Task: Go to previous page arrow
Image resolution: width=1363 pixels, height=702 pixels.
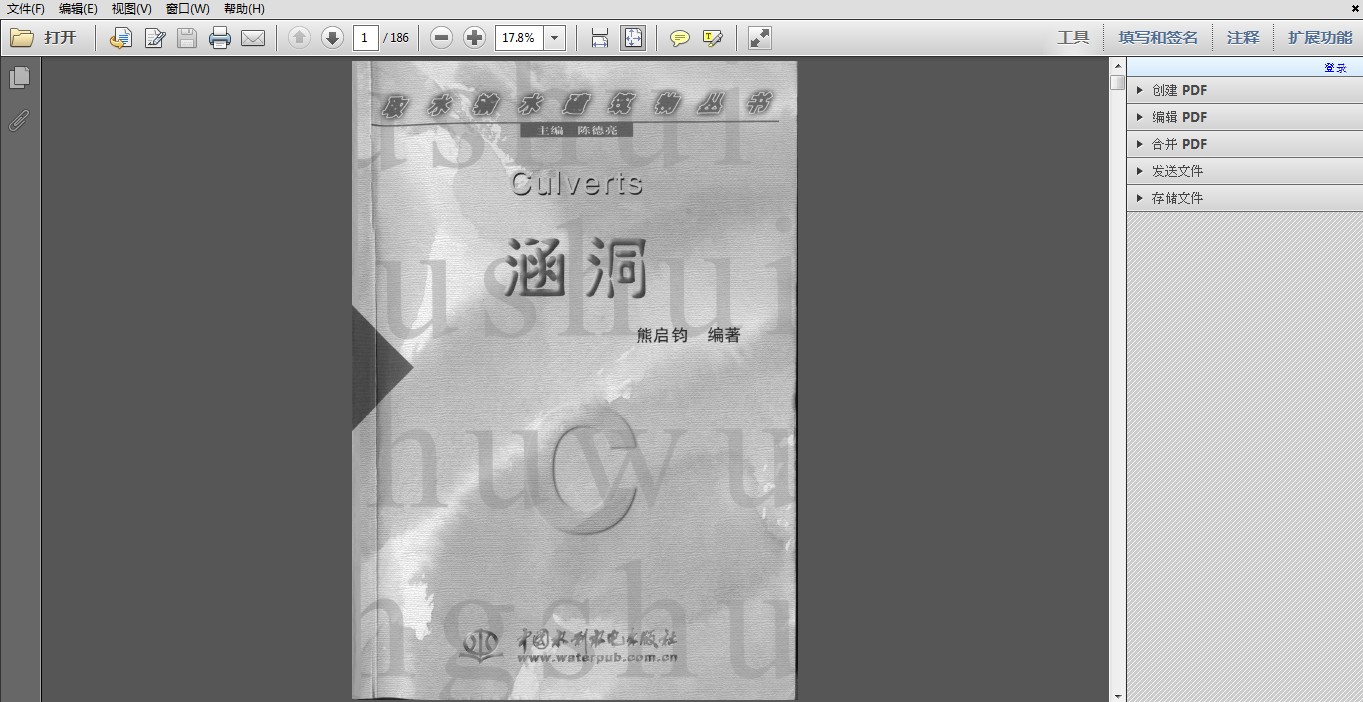Action: (299, 38)
